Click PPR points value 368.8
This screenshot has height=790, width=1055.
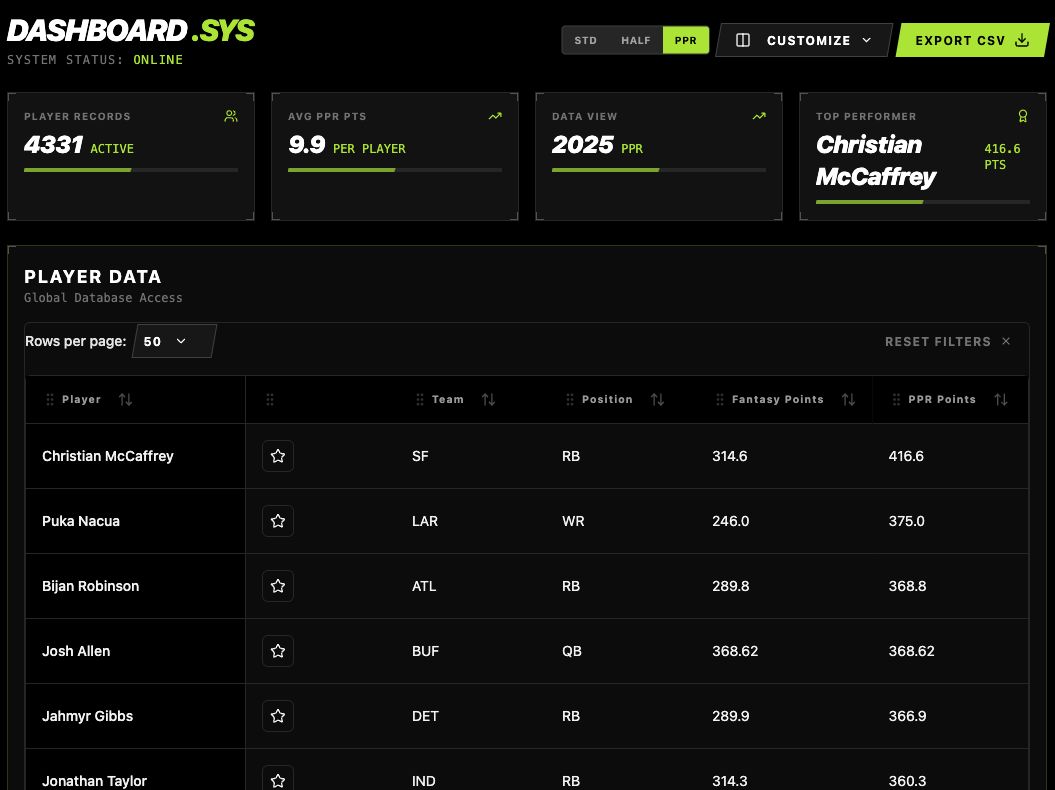coord(907,586)
